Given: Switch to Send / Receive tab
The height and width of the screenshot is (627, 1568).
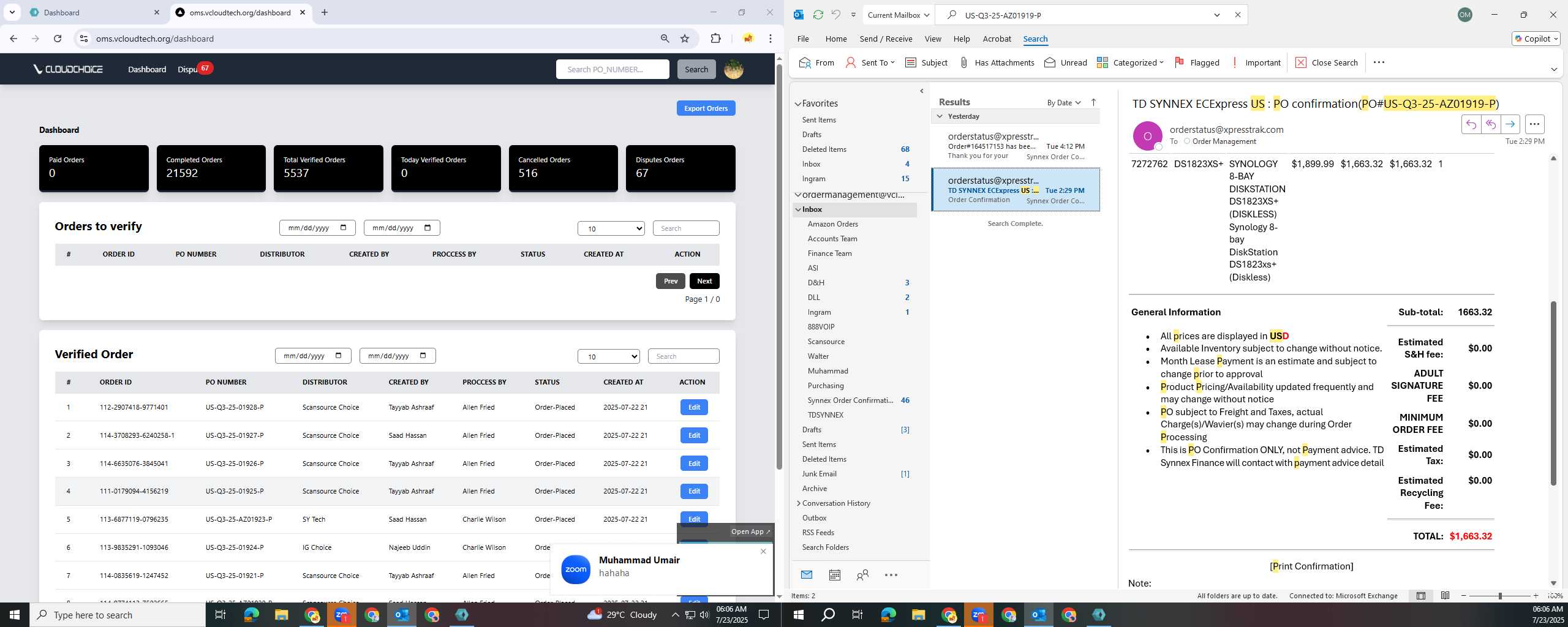Looking at the screenshot, I should click(886, 39).
